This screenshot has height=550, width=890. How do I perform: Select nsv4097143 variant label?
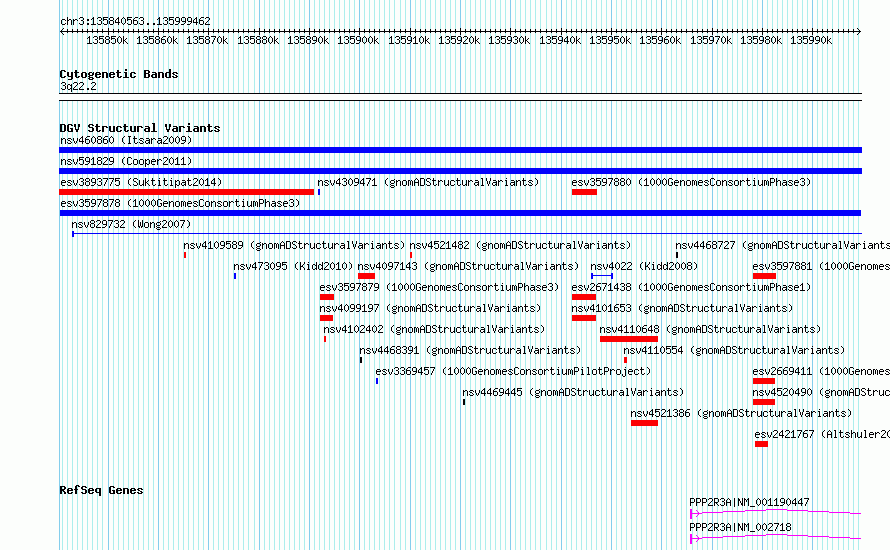click(x=468, y=266)
